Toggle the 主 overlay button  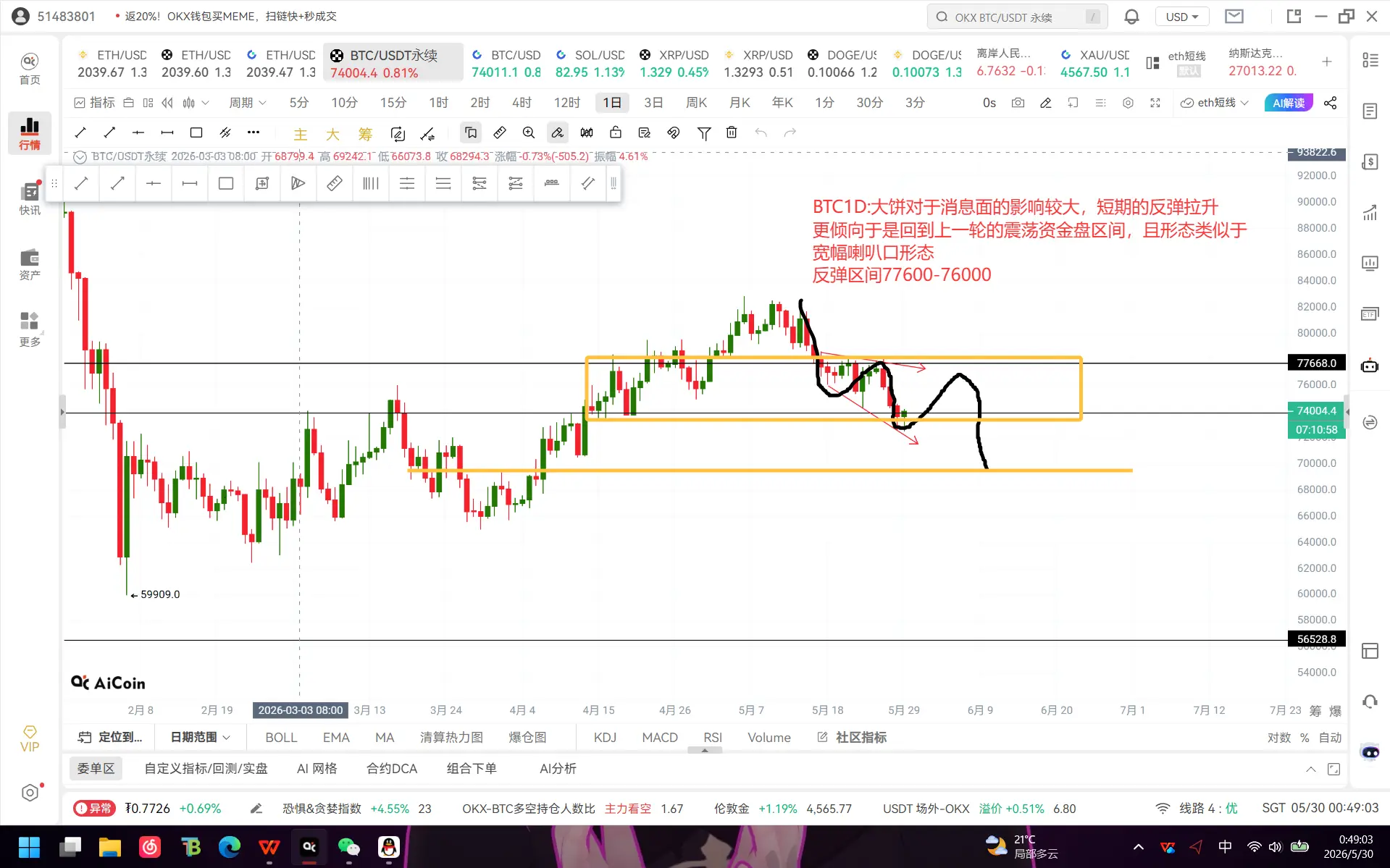pyautogui.click(x=301, y=134)
